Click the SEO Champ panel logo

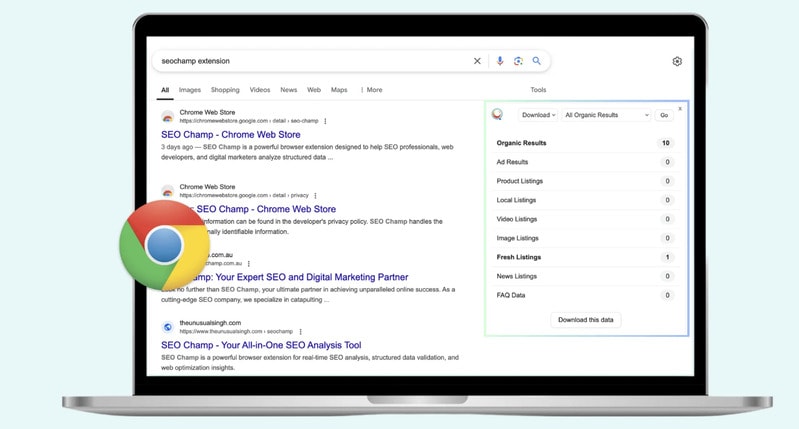tap(498, 115)
